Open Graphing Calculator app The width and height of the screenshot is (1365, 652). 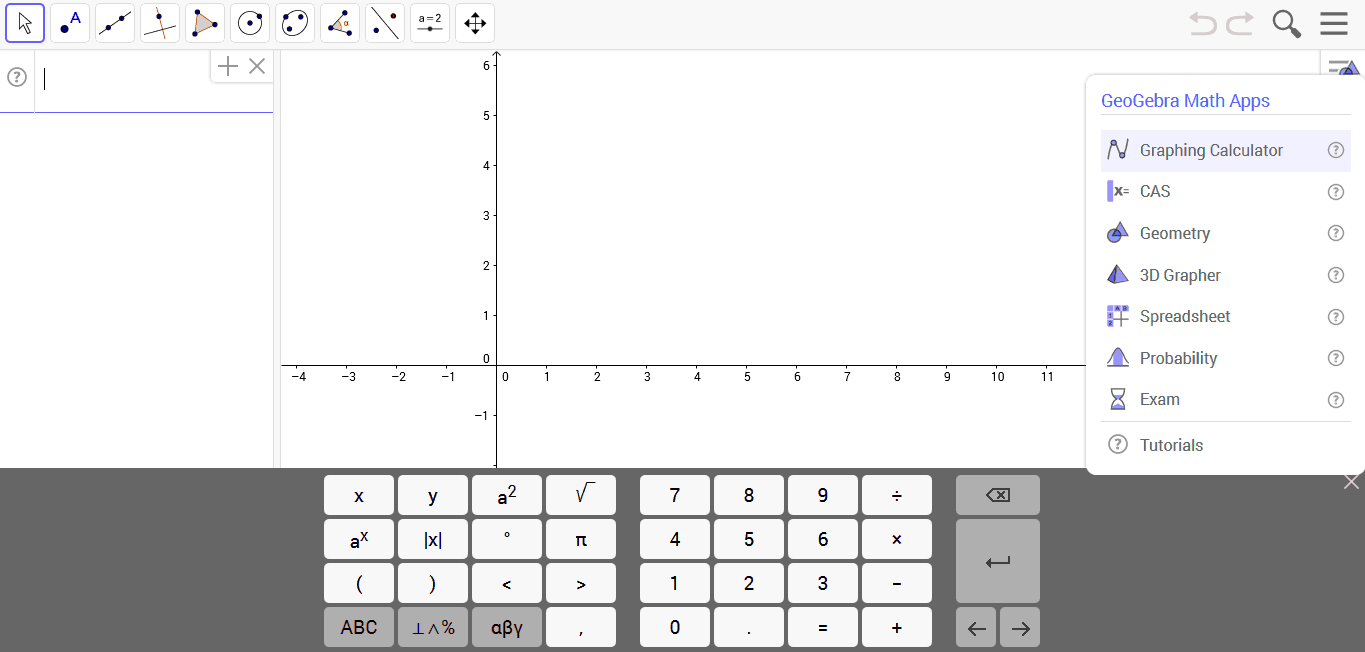1210,150
